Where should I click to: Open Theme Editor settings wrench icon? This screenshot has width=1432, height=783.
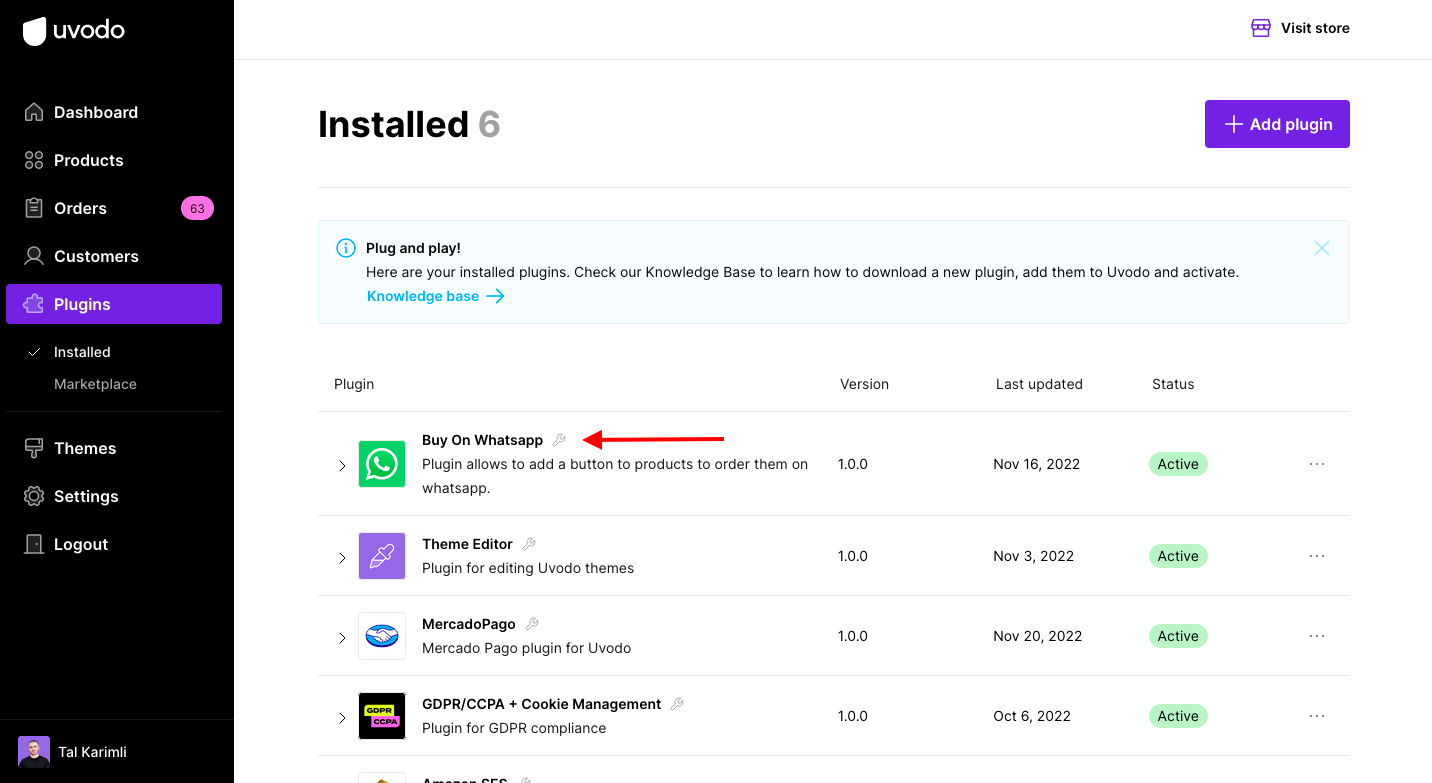click(530, 544)
